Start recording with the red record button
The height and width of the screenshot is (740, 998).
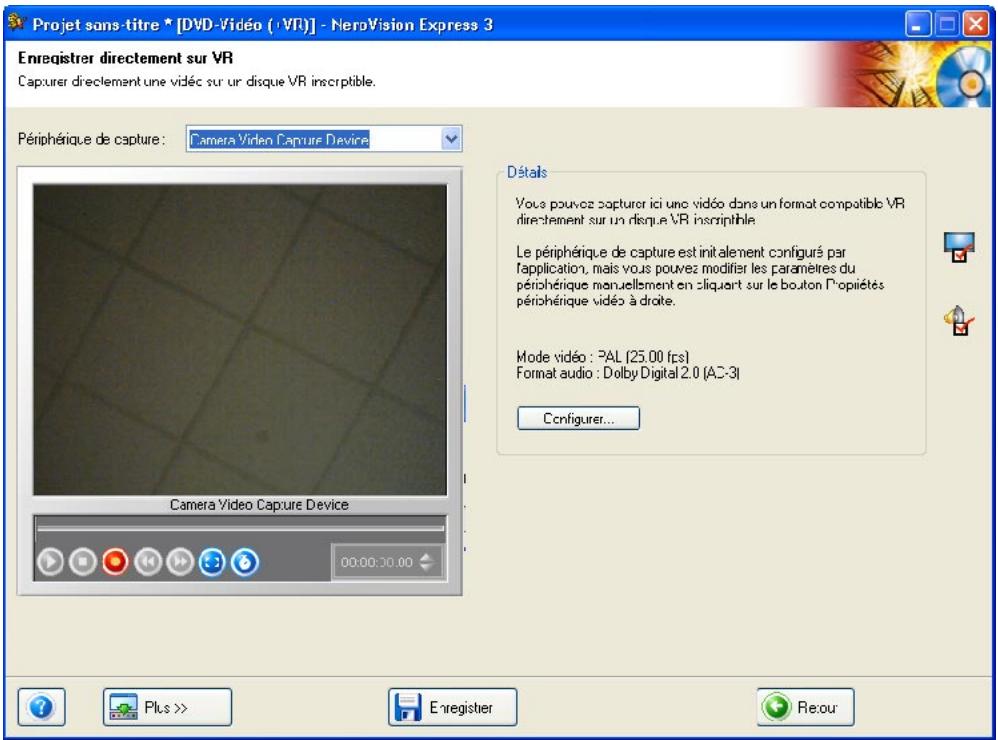tap(115, 562)
